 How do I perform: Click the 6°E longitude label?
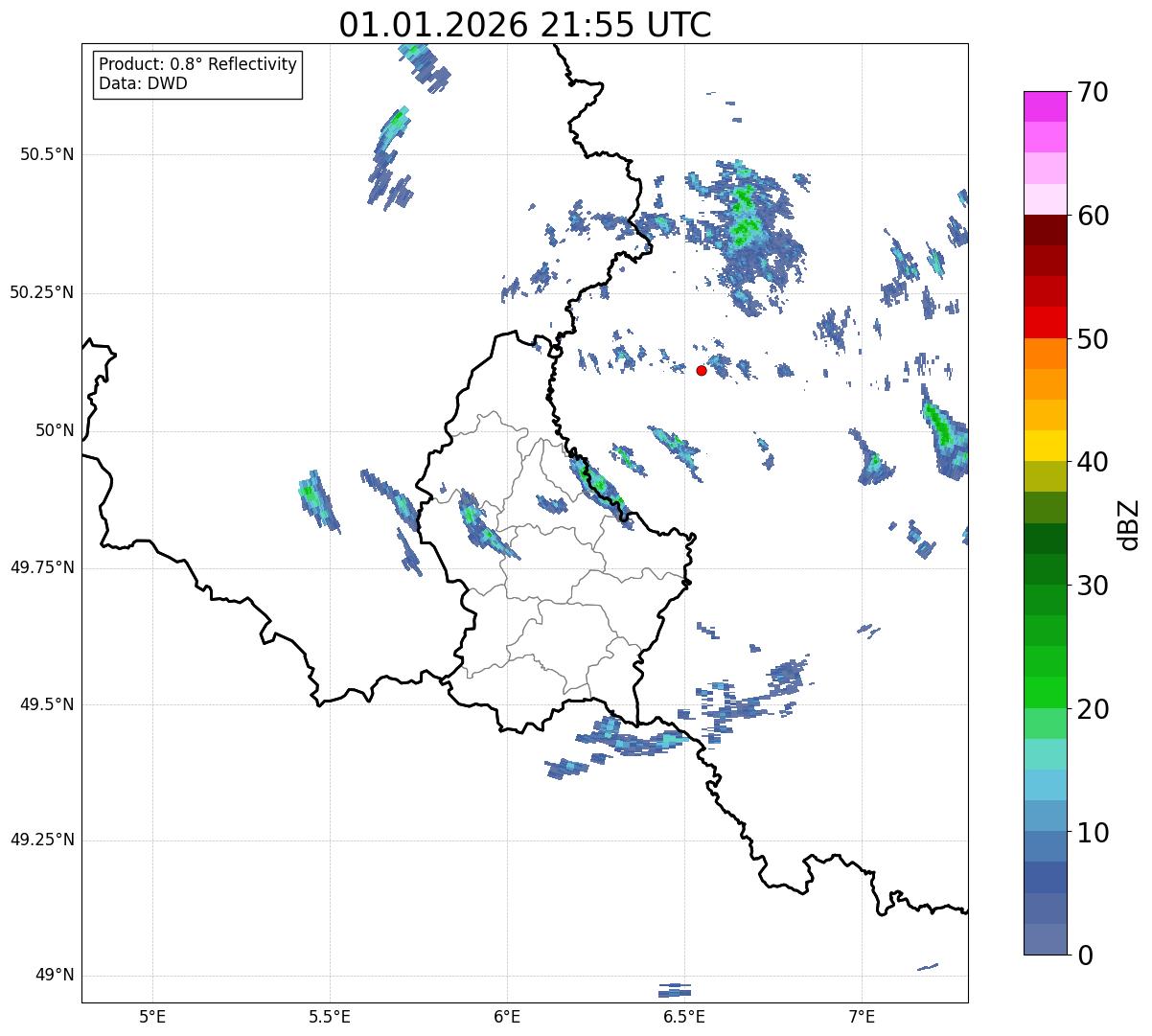click(x=507, y=1016)
